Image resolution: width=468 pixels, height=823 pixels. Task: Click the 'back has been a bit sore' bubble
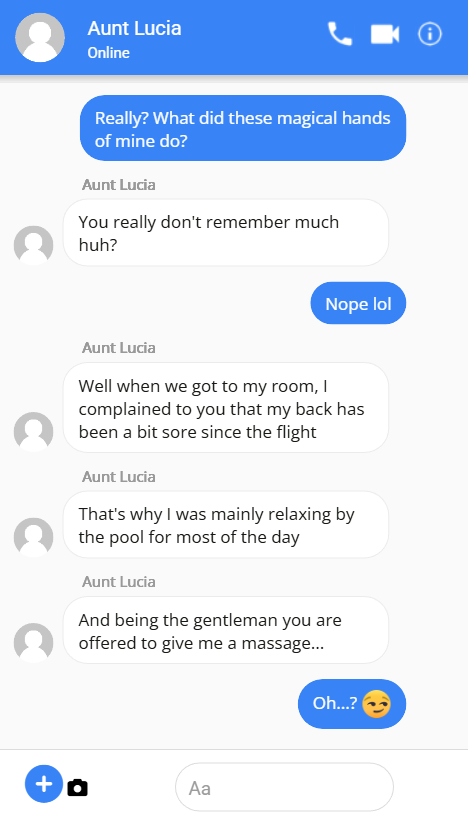pyautogui.click(x=226, y=408)
